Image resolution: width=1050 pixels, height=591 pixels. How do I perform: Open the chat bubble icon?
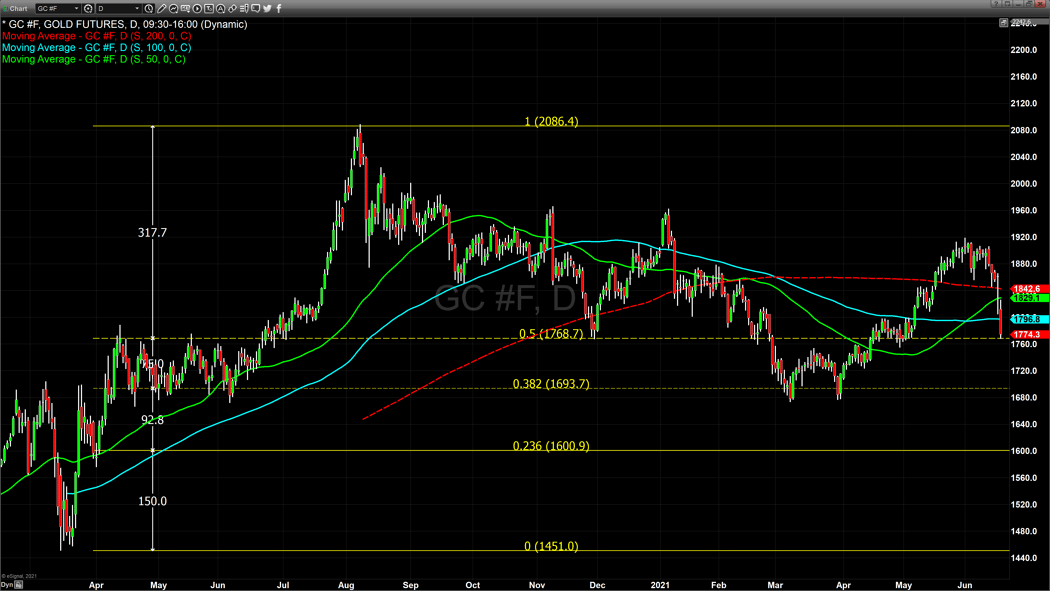click(x=255, y=9)
